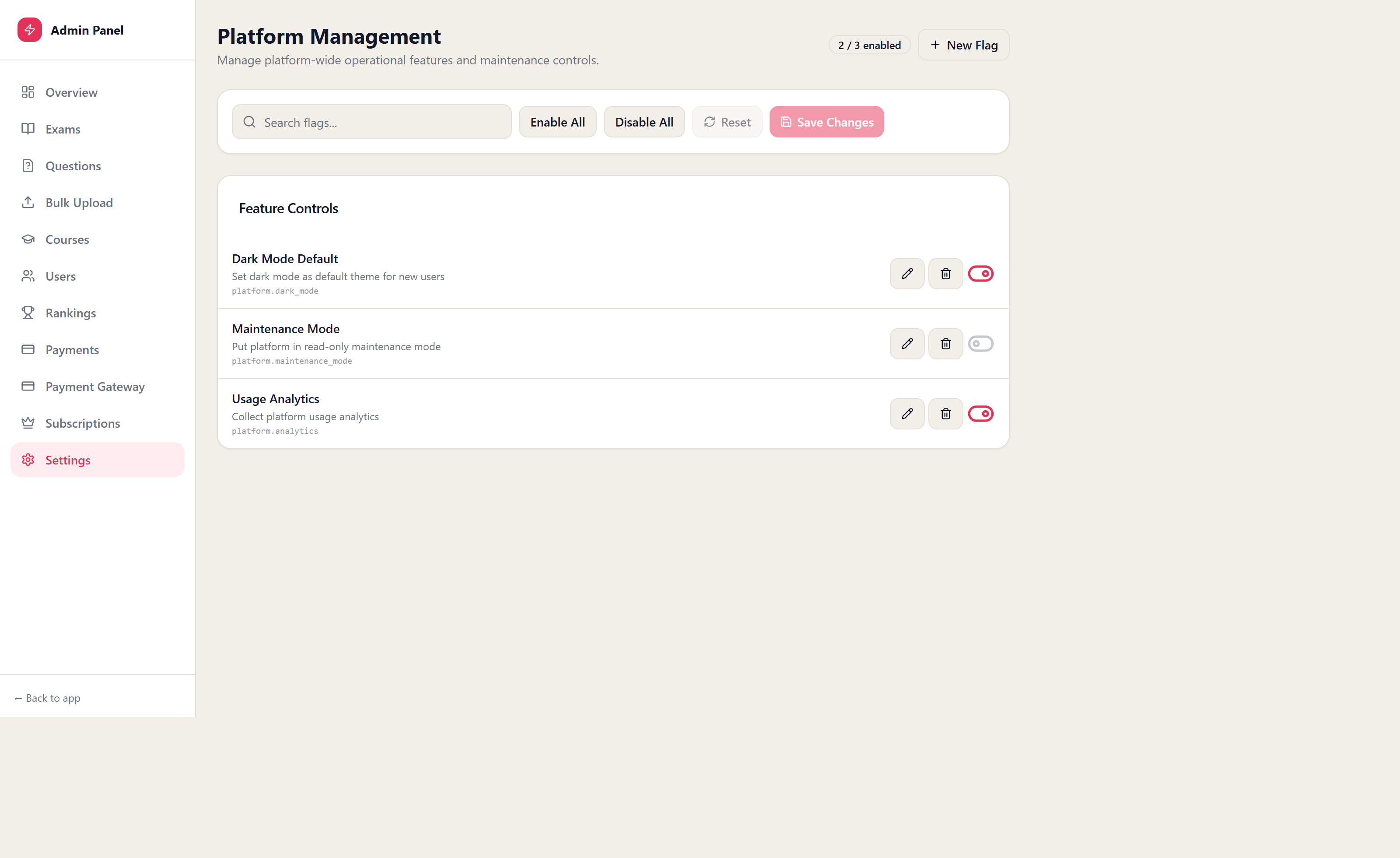
Task: Edit the Maintenance Mode flag
Action: tap(907, 344)
